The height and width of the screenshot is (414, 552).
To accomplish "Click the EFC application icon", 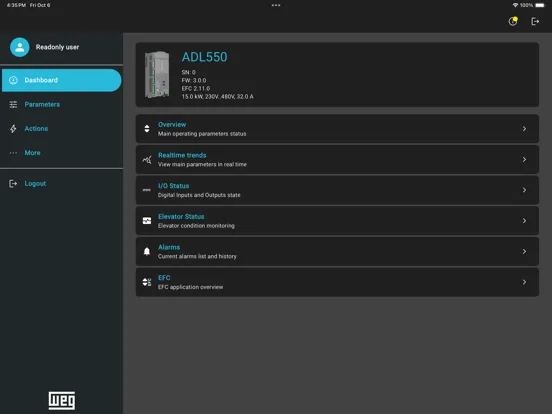I will [x=147, y=282].
